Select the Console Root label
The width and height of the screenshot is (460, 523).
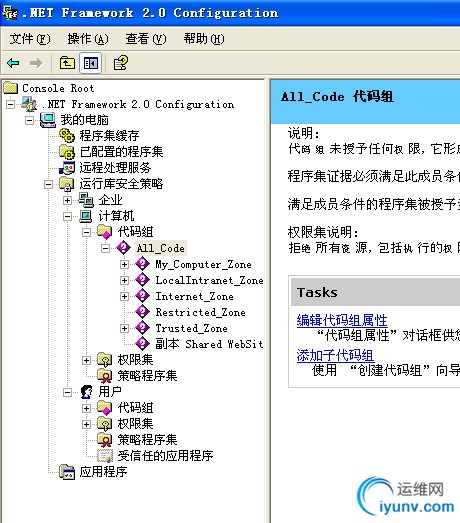(58, 88)
